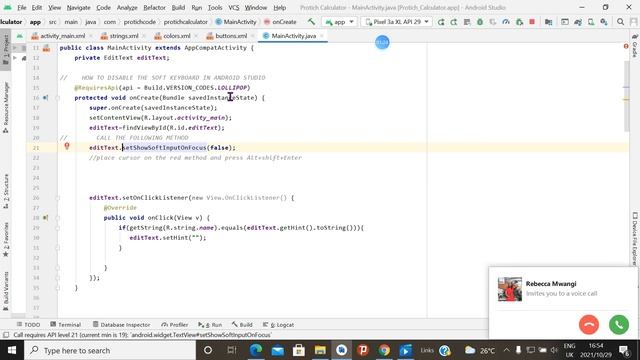Open the Logcat tool window
640x360 pixels.
(279, 324)
